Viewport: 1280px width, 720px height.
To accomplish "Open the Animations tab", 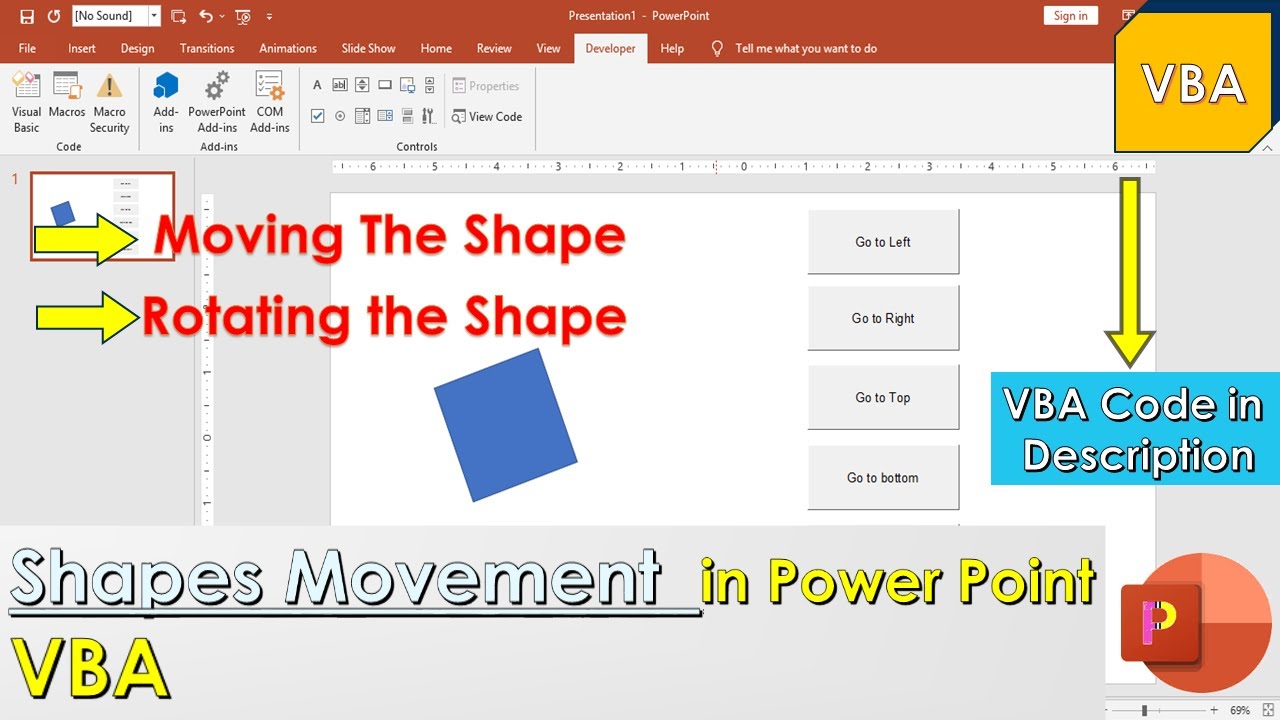I will pyautogui.click(x=288, y=48).
